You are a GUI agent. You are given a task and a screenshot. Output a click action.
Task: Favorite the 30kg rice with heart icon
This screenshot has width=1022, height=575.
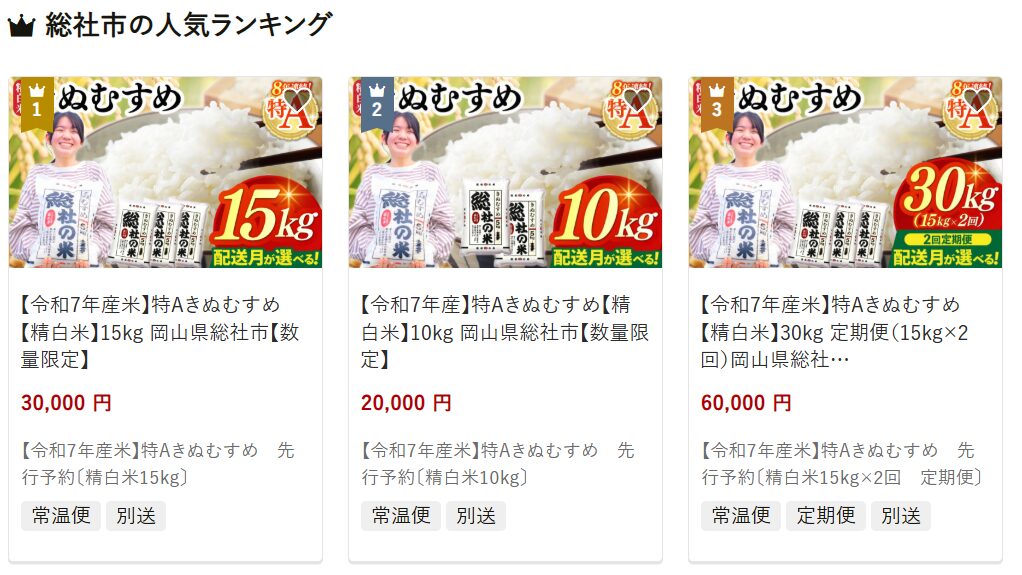(978, 101)
